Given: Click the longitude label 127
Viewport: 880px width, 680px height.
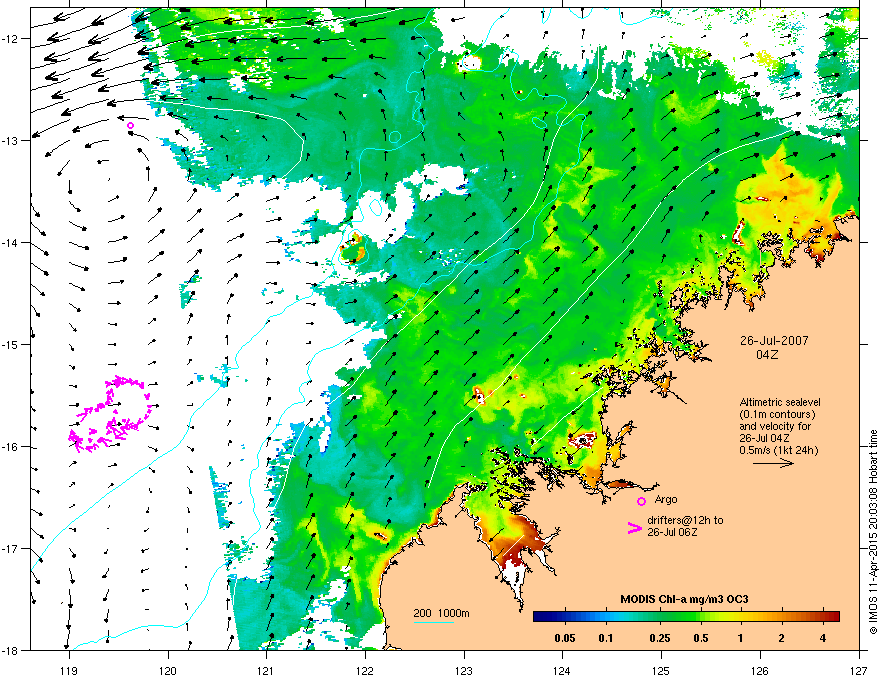Looking at the screenshot, I should coord(859,671).
